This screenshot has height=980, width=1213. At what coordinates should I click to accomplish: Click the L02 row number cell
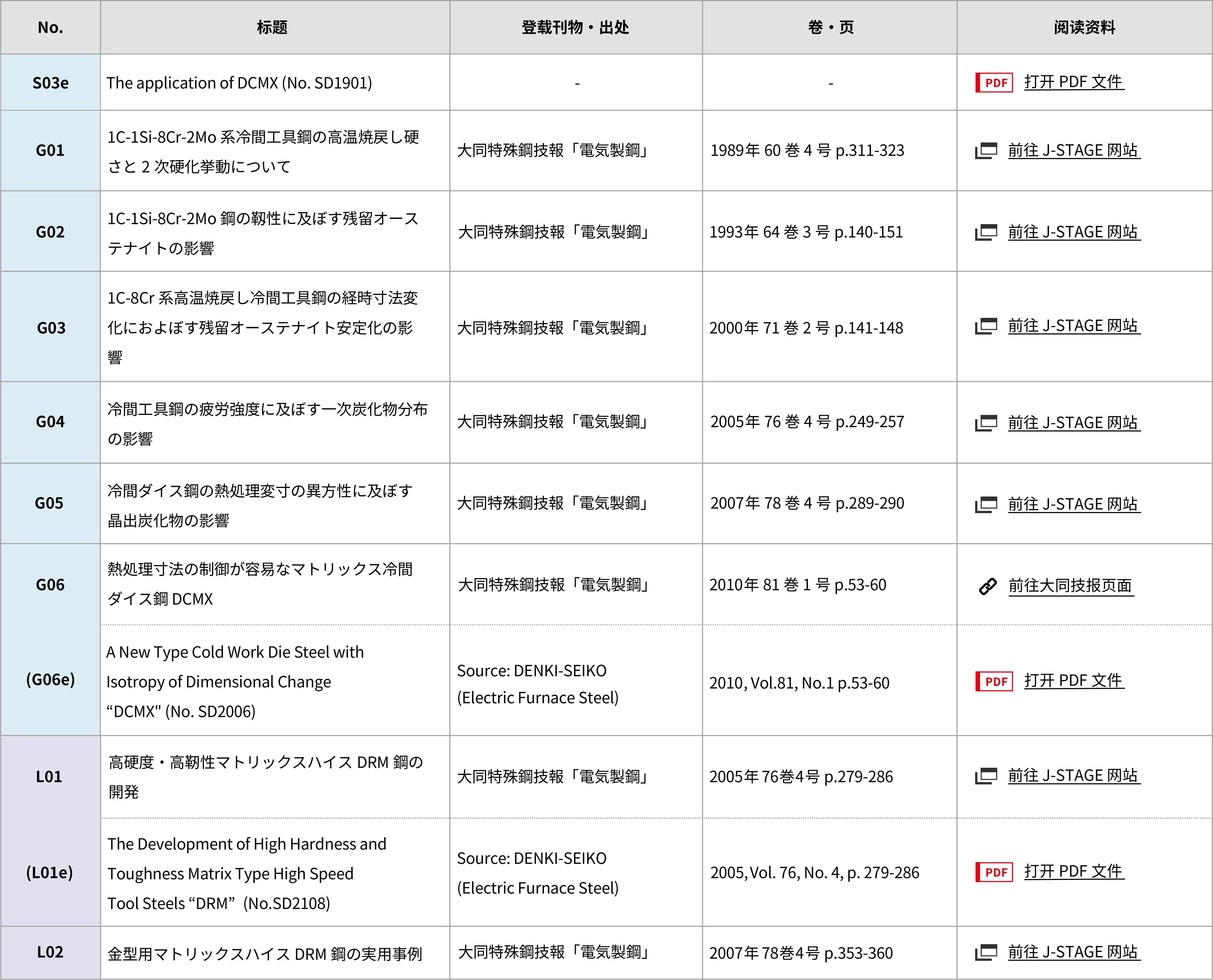(x=50, y=952)
